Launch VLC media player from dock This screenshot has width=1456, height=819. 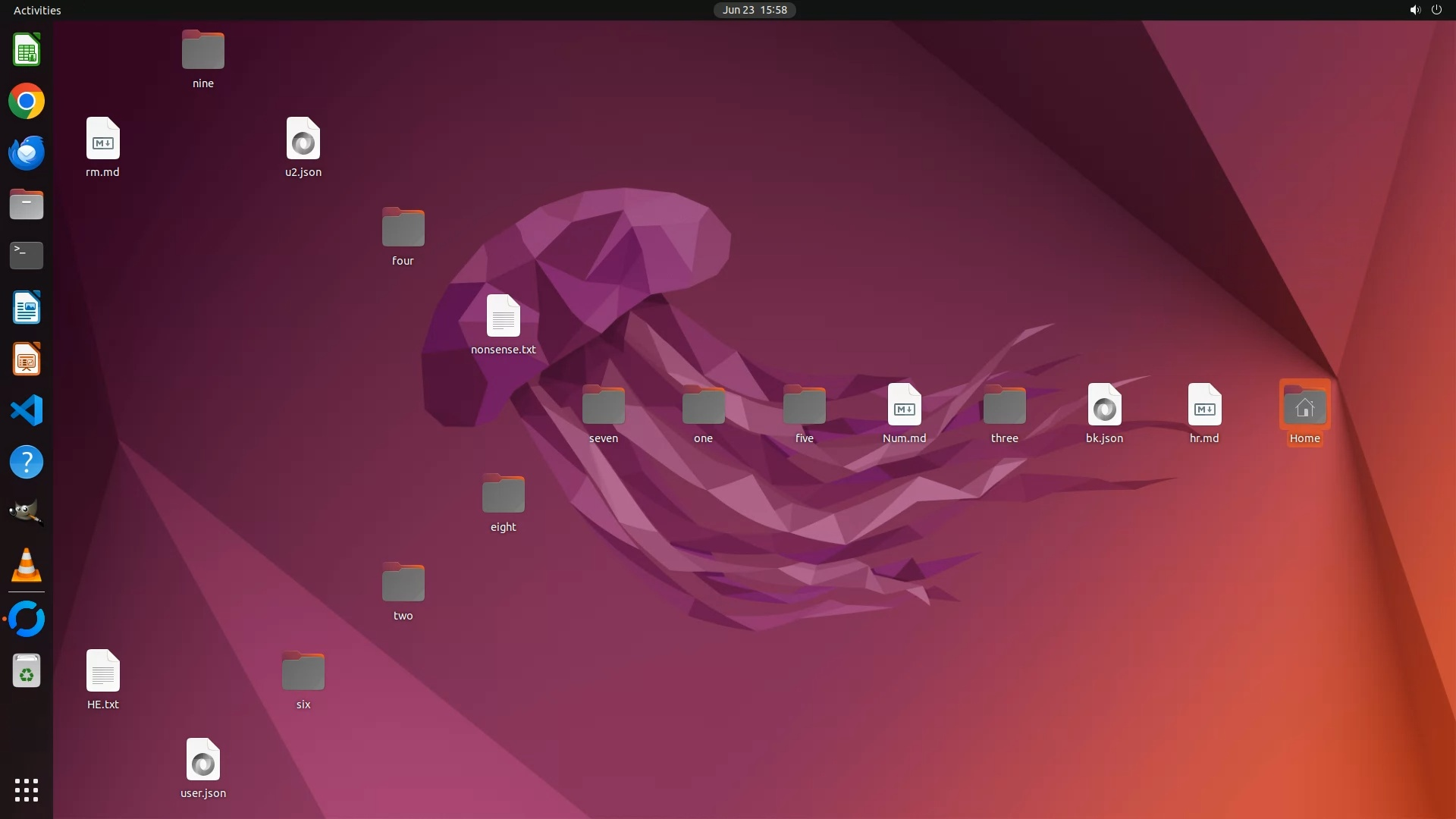pos(27,566)
